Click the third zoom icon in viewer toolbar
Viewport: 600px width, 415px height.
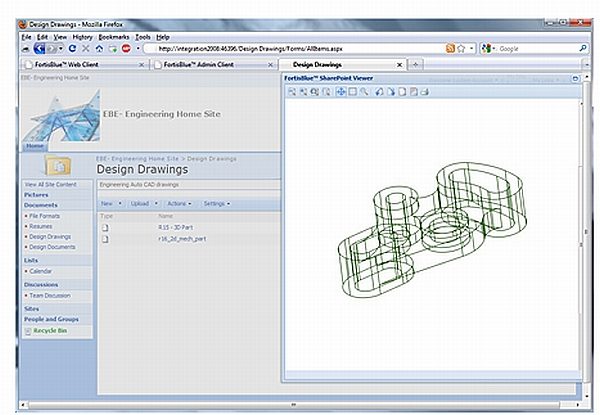coord(315,92)
